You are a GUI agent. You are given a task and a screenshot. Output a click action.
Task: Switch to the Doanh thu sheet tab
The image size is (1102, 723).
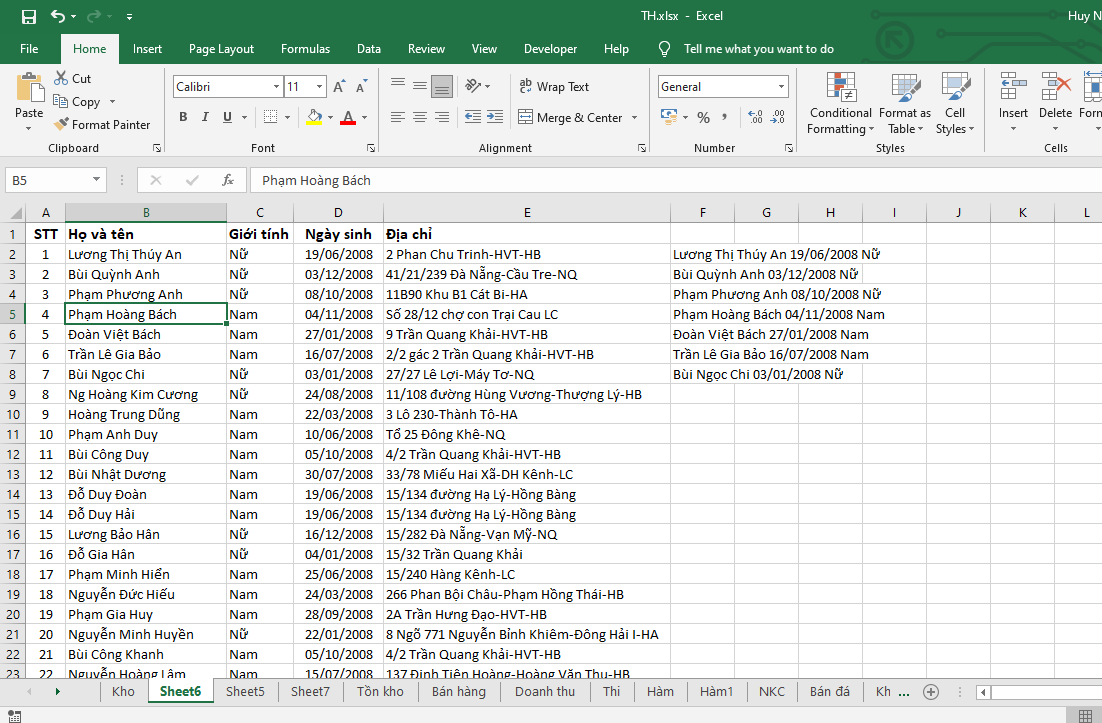point(544,692)
